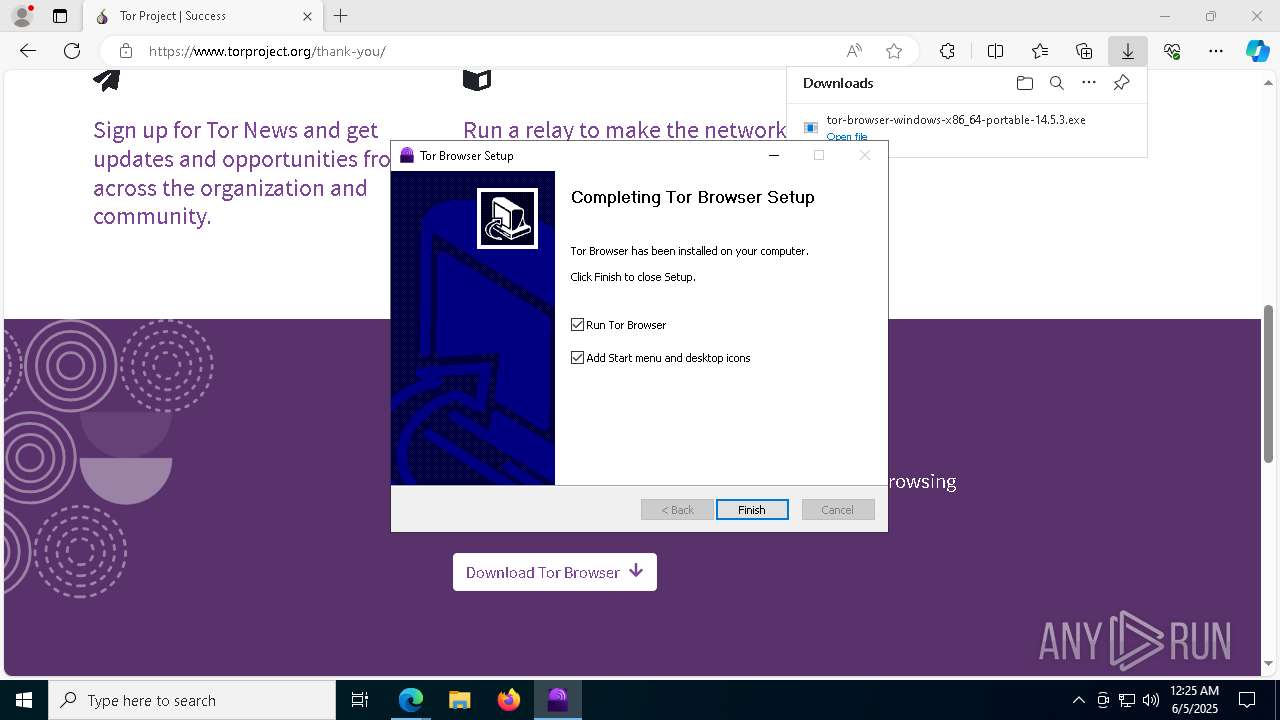Open the notification center
The width and height of the screenshot is (1280, 720).
1247,700
